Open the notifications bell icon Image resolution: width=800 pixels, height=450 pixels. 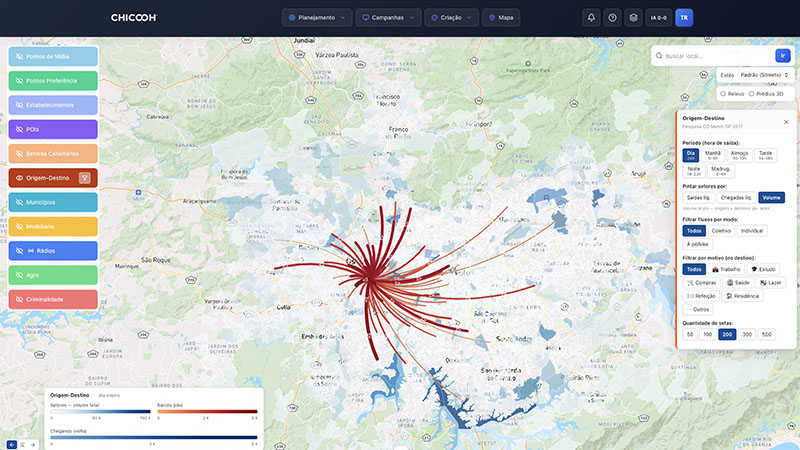[x=591, y=17]
